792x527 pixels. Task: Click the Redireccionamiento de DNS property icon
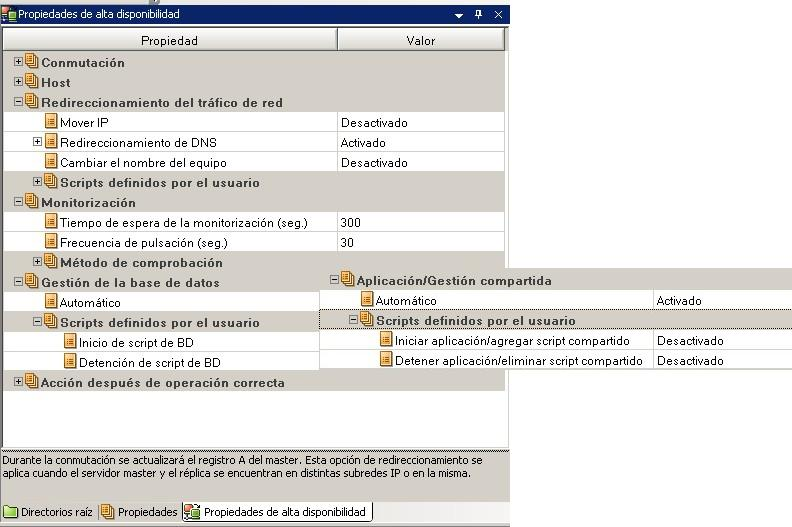pyautogui.click(x=51, y=141)
